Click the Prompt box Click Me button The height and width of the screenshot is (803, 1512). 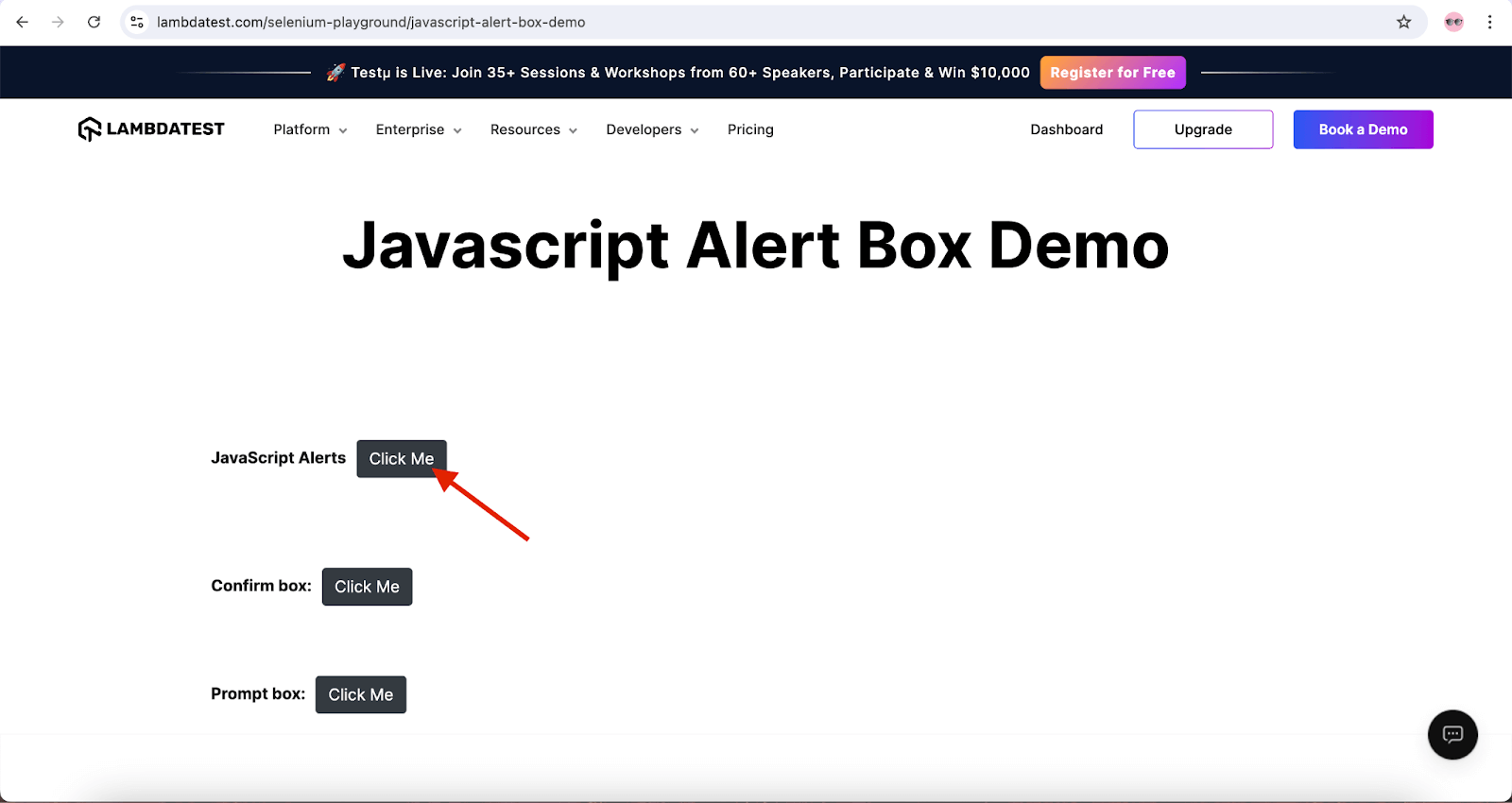[360, 694]
